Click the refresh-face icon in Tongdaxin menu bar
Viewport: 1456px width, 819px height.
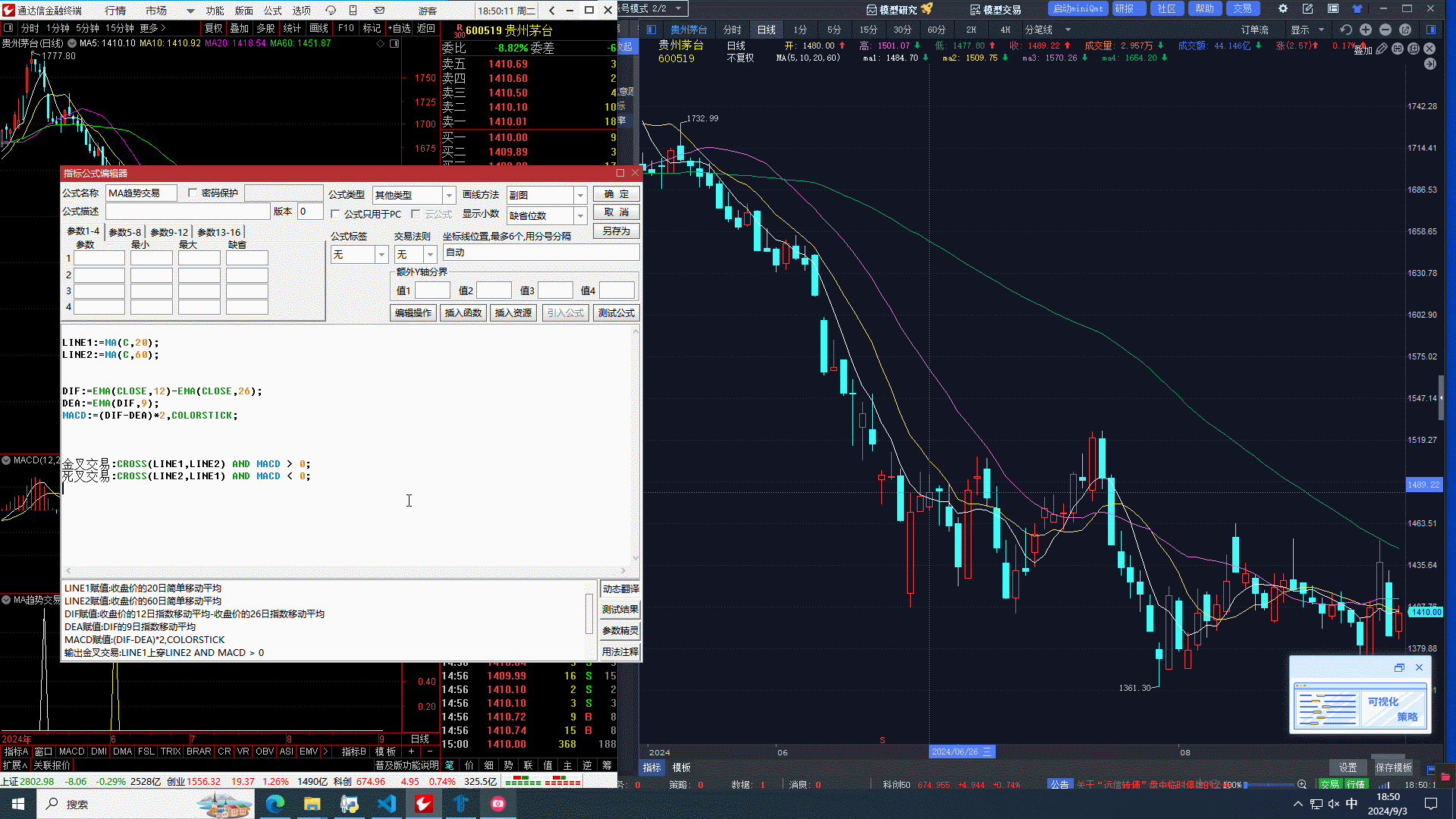pyautogui.click(x=331, y=11)
